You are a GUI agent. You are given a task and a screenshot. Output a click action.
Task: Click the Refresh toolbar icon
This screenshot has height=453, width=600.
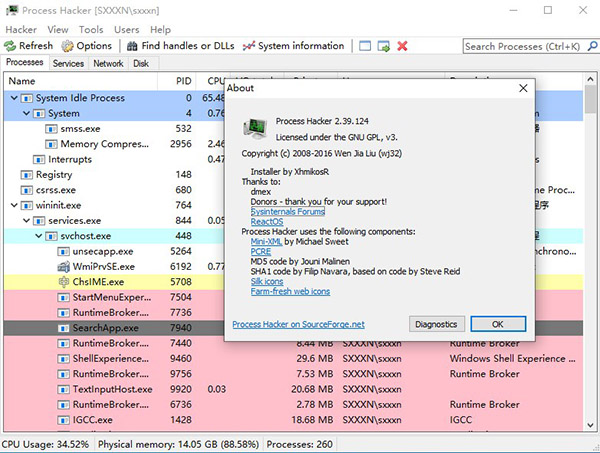[11, 46]
